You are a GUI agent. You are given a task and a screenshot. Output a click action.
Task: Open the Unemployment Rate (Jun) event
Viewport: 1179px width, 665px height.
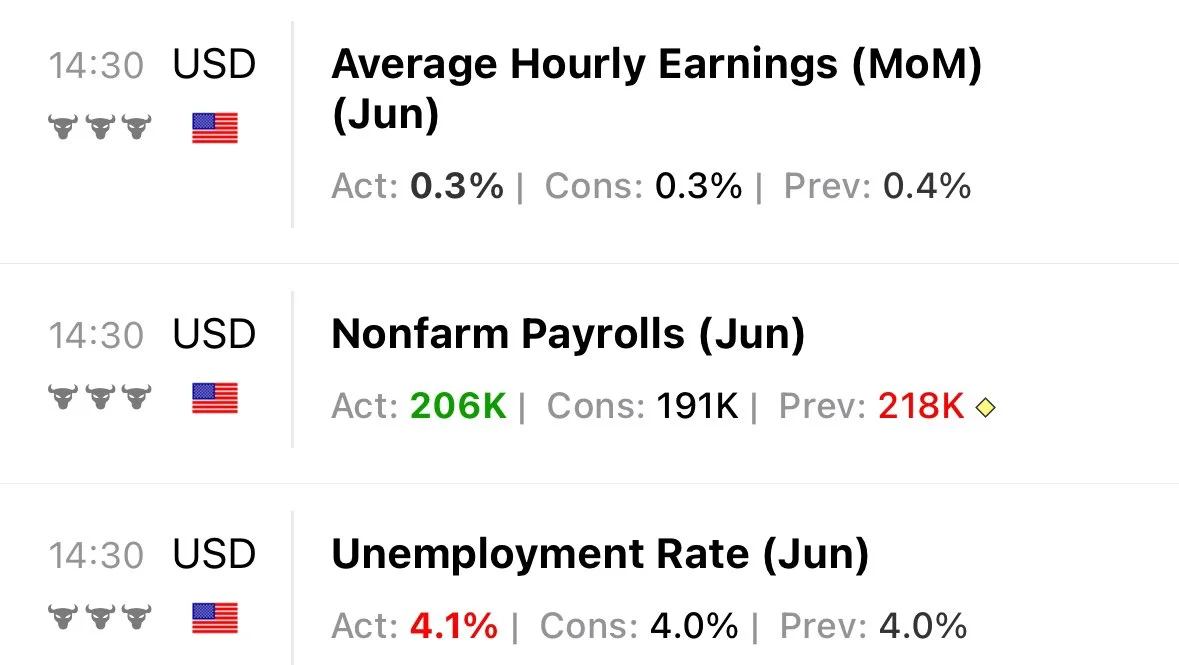(600, 554)
